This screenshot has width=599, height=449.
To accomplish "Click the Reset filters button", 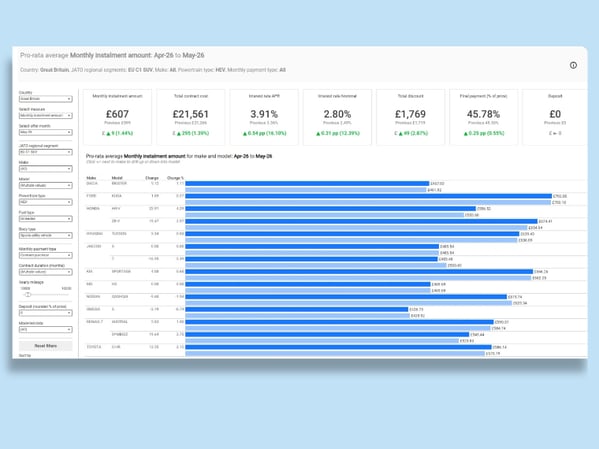I will click(45, 346).
